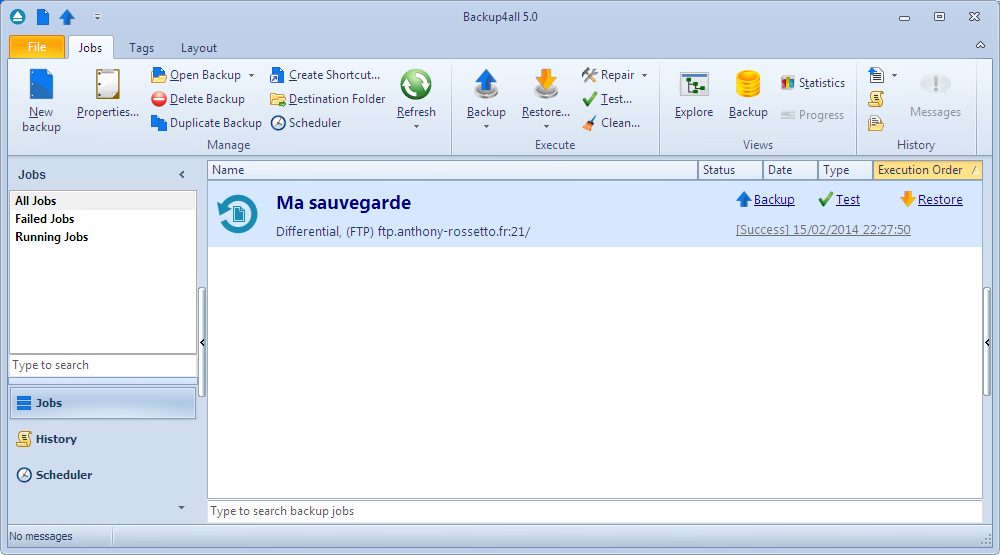Click the Messages icon in History group
This screenshot has height=555, width=1000.
click(935, 85)
